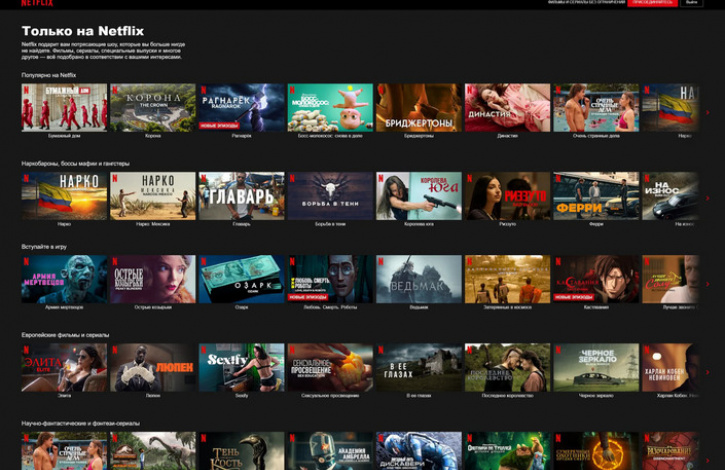This screenshot has height=470, width=725.
Task: Open the Звёздный путь: Дискавери thumbnail
Action: pyautogui.click(x=419, y=451)
